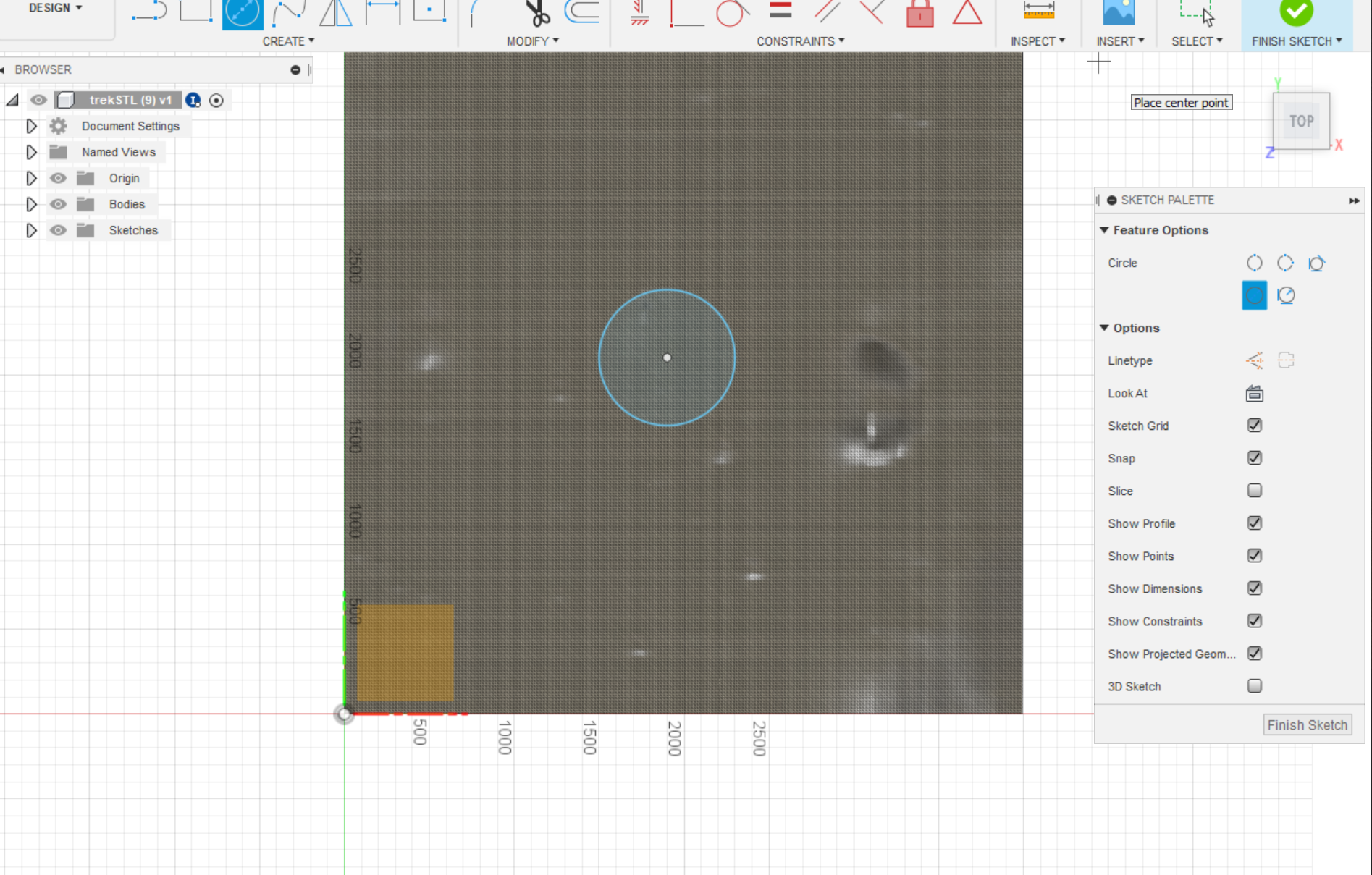Apply Horizontal/Vertical constraint
This screenshot has height=875, width=1372.
(x=639, y=12)
